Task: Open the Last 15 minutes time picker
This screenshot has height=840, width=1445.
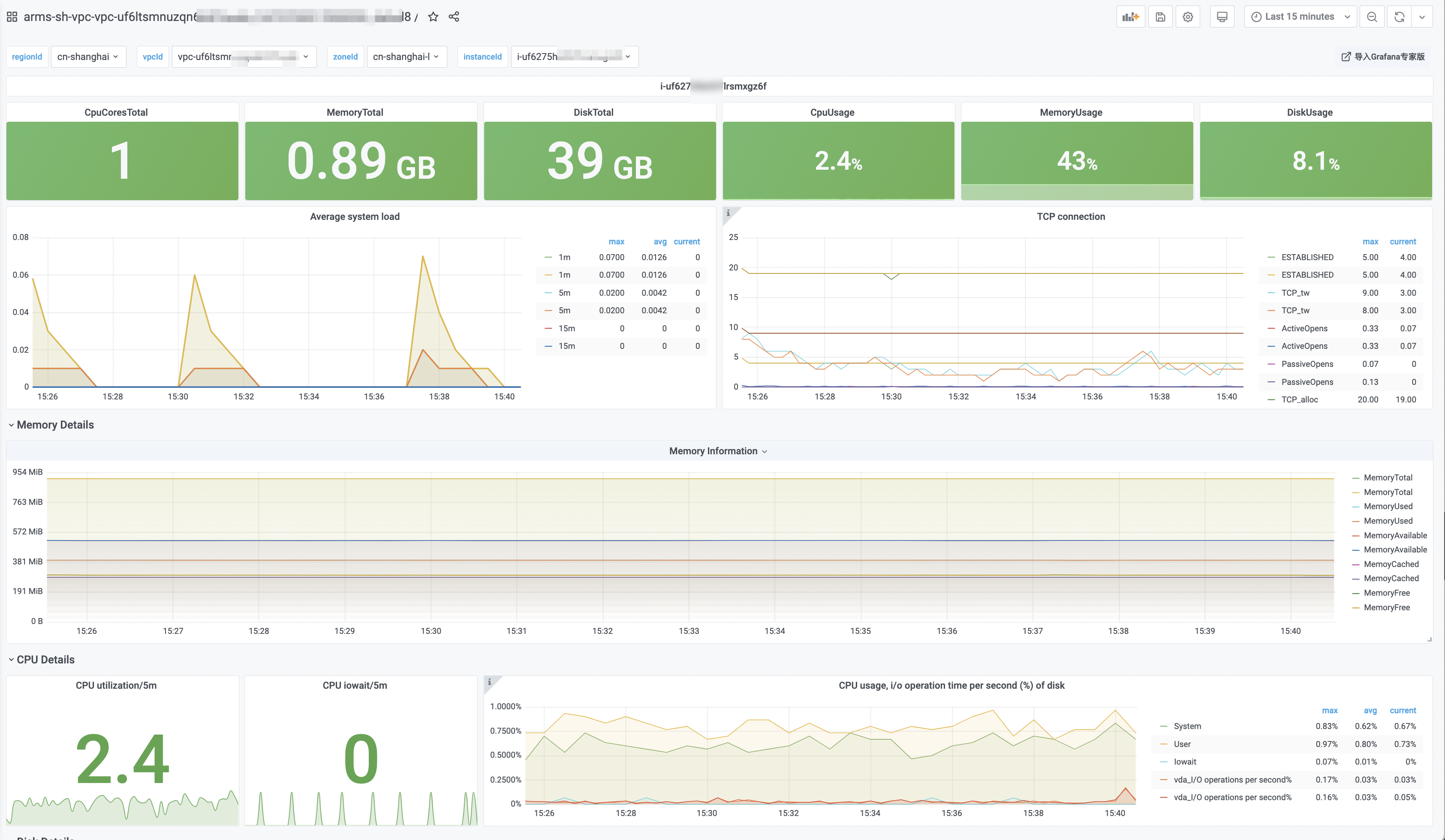Action: click(x=1300, y=17)
